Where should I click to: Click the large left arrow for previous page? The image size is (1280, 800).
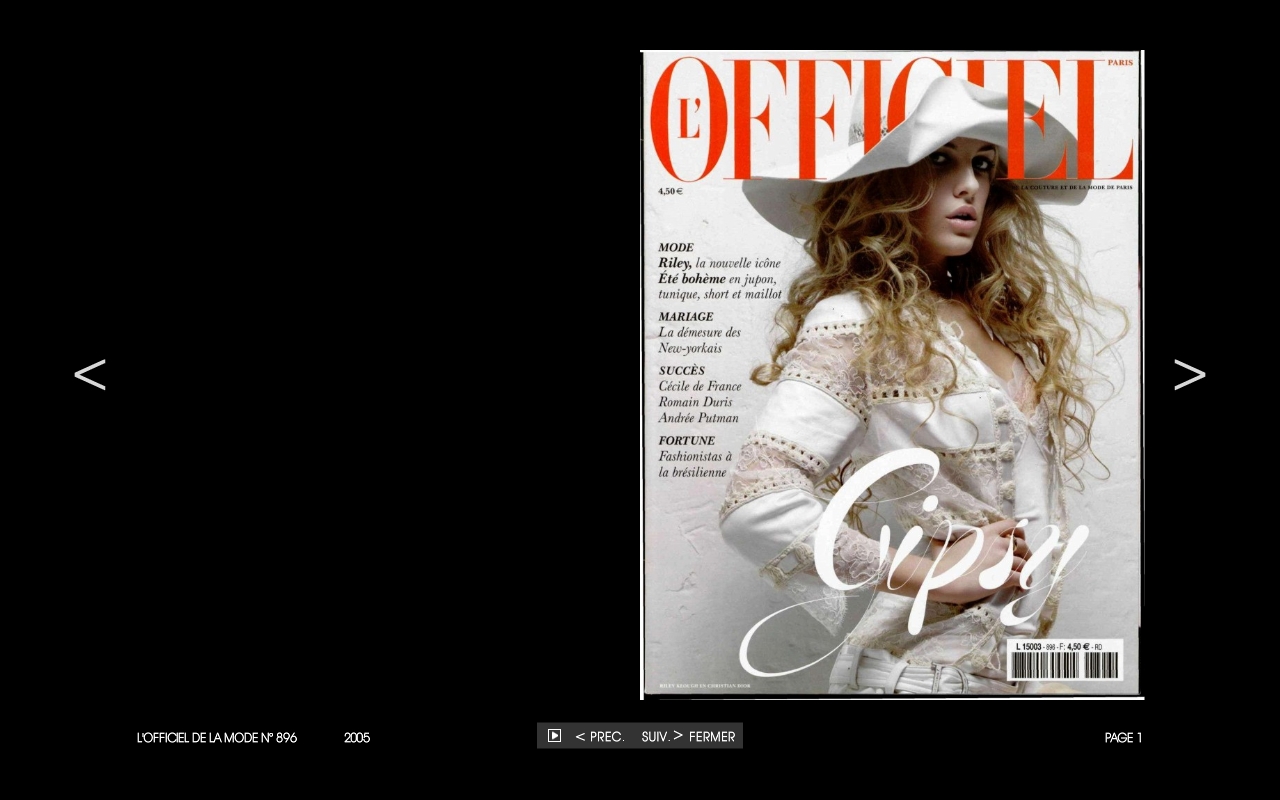coord(90,374)
